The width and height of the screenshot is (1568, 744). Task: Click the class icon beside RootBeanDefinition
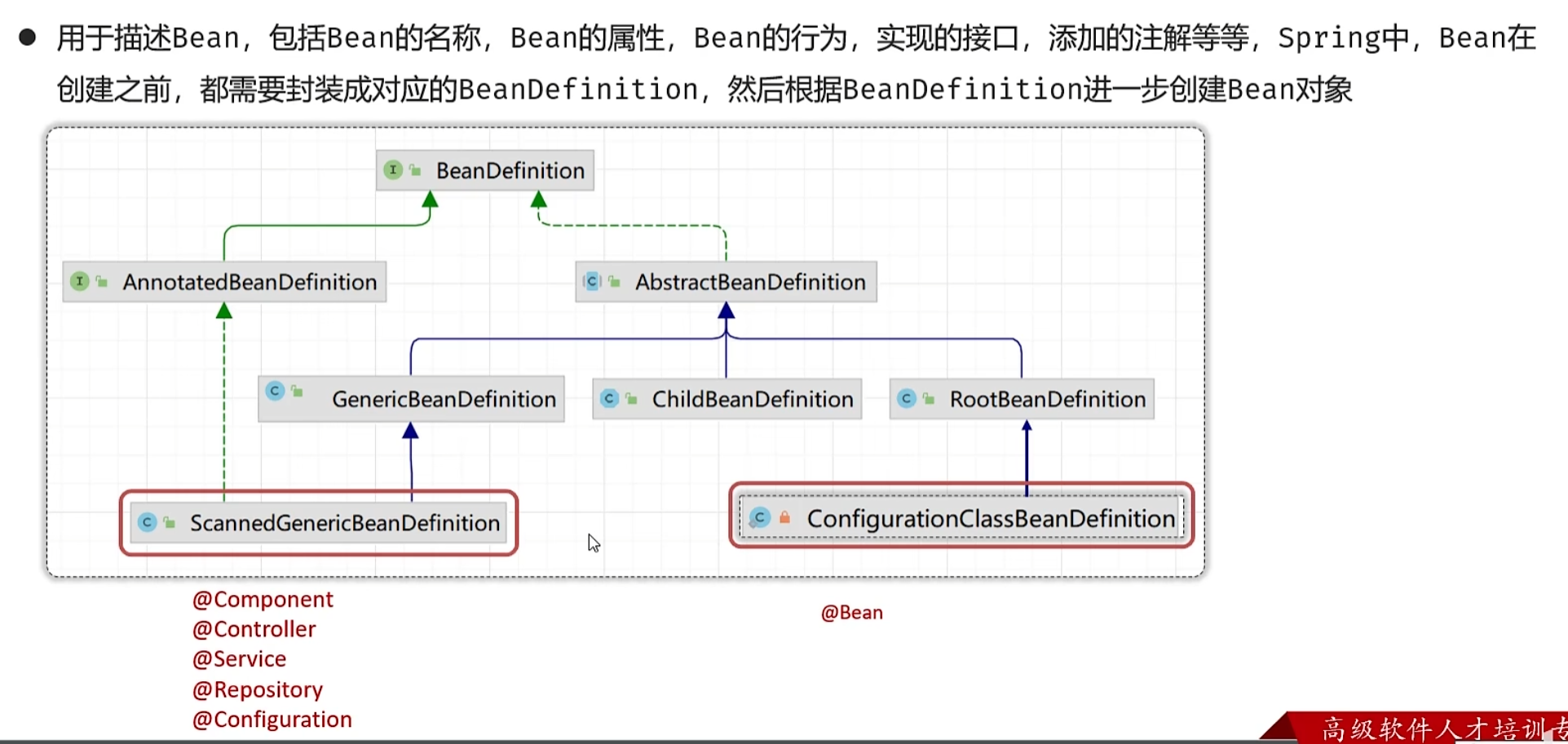click(906, 398)
